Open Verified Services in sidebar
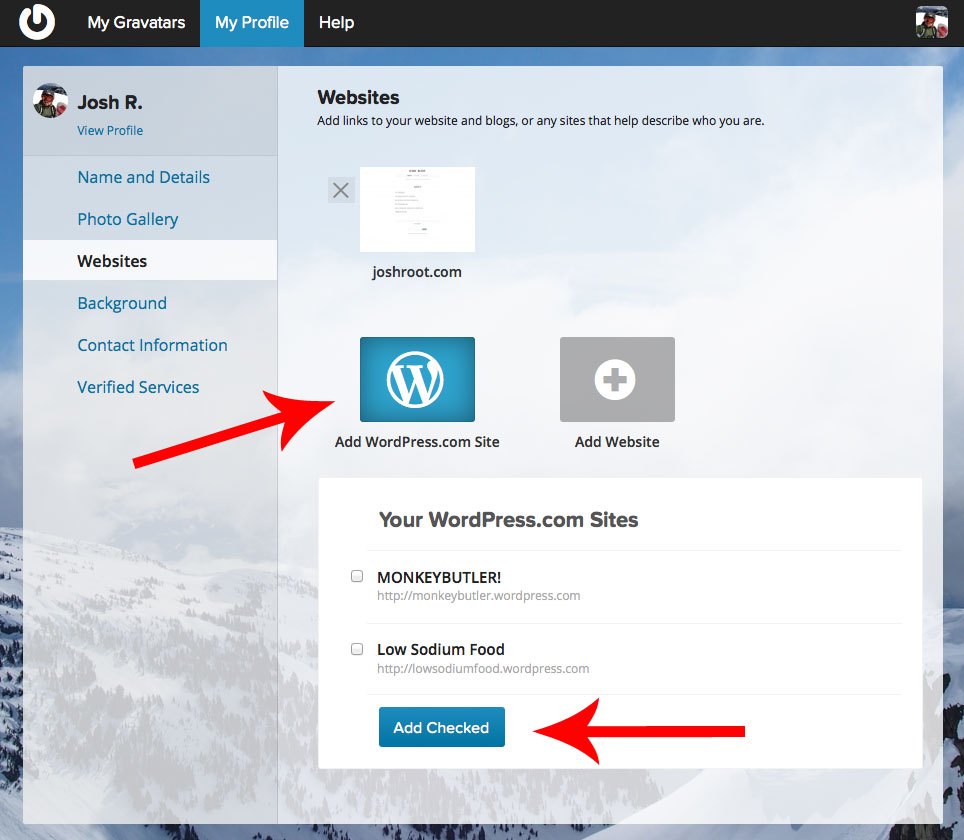The height and width of the screenshot is (840, 964). pyautogui.click(x=138, y=387)
